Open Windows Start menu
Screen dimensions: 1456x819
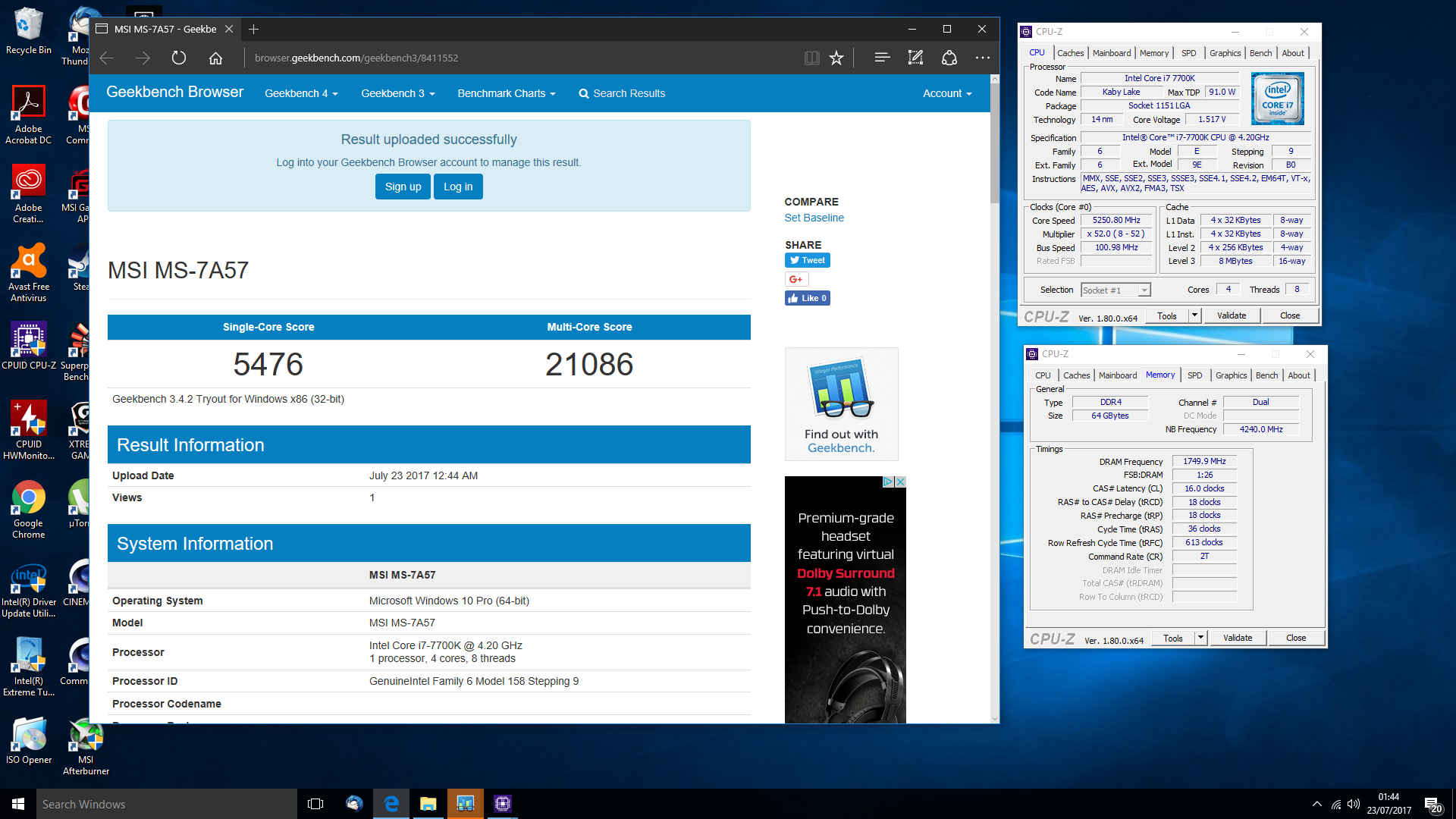coord(18,804)
